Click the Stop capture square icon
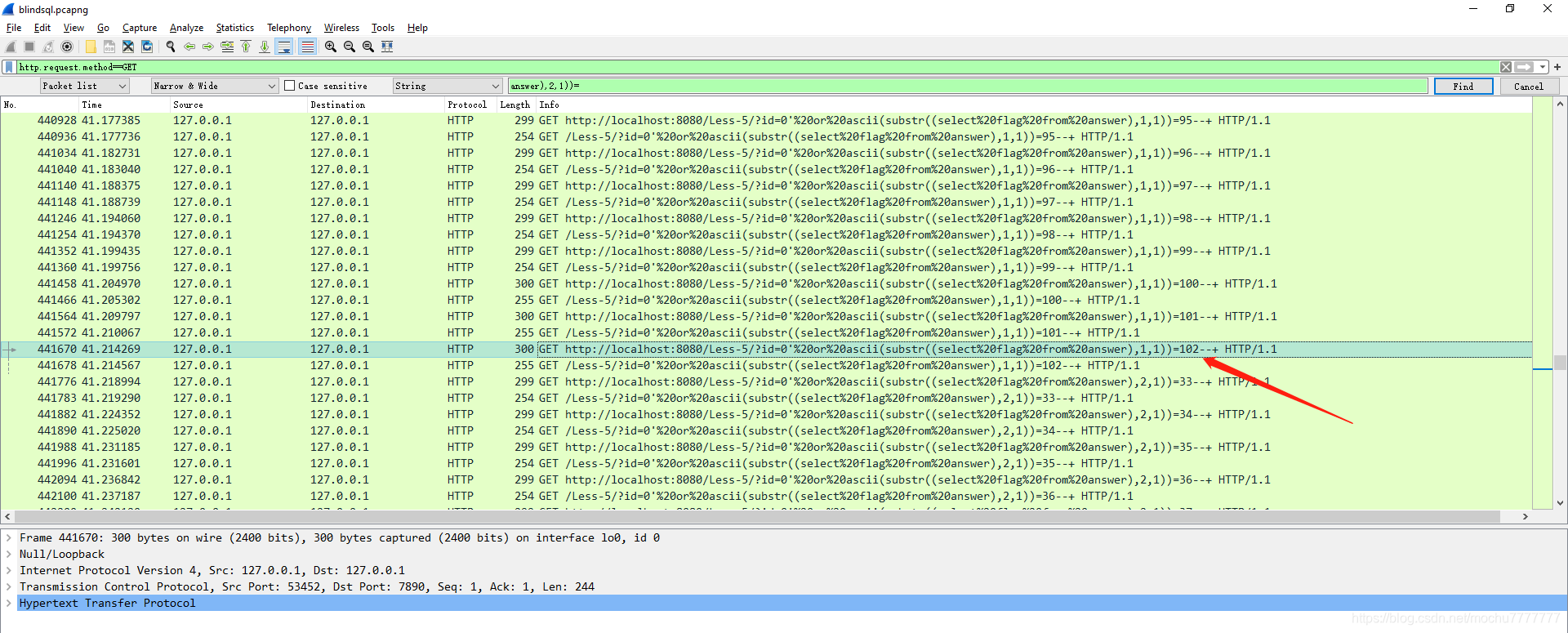 point(29,47)
